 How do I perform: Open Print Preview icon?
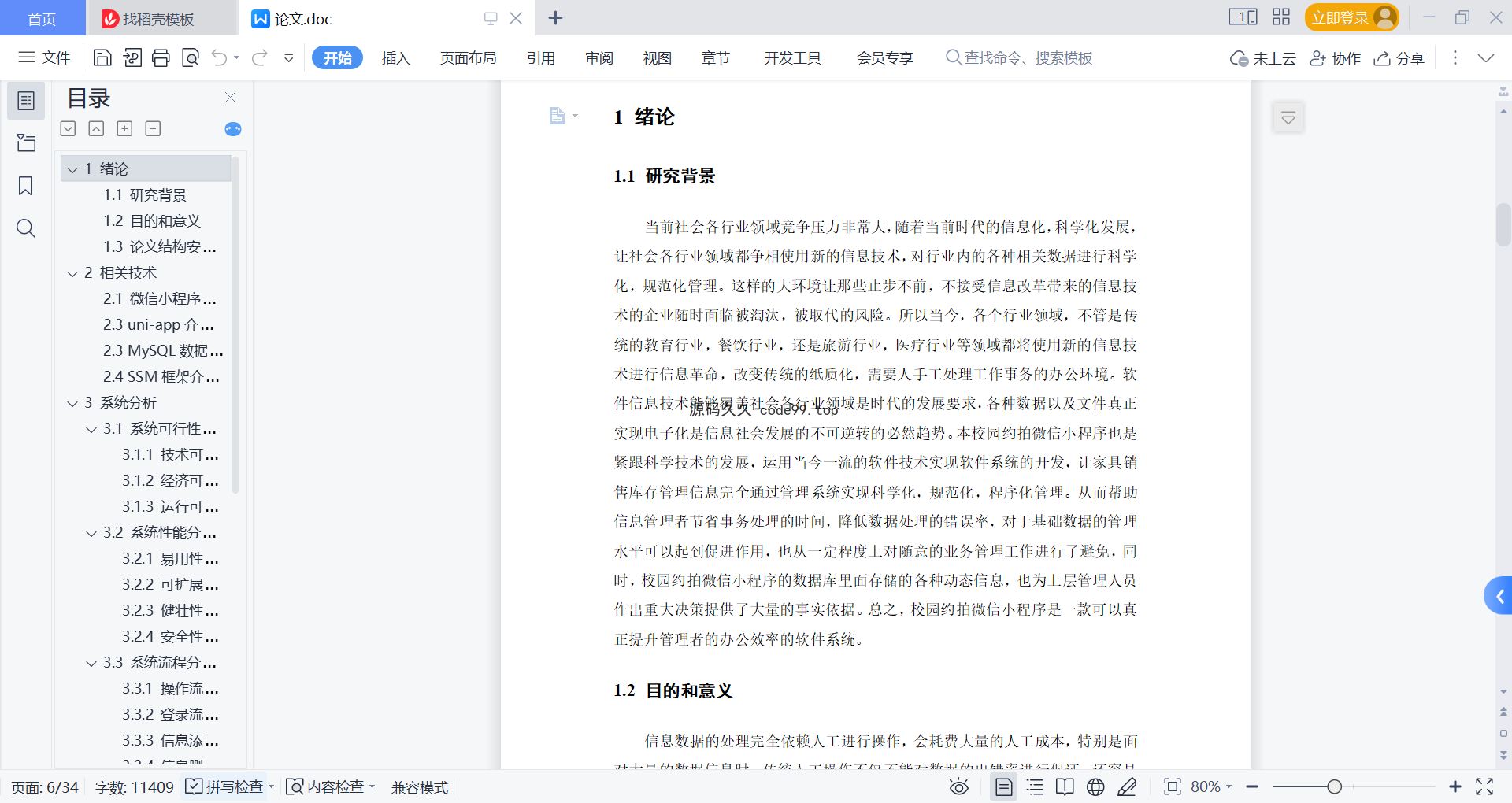click(190, 57)
